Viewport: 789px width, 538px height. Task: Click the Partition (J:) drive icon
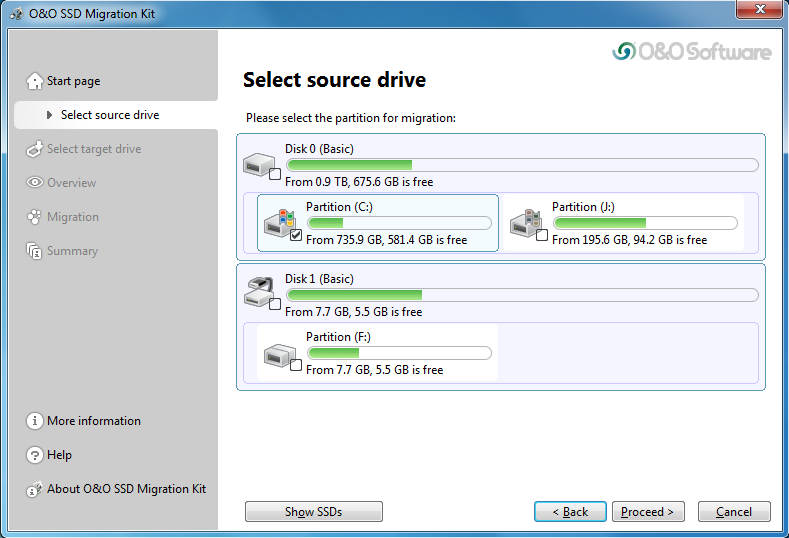(525, 220)
